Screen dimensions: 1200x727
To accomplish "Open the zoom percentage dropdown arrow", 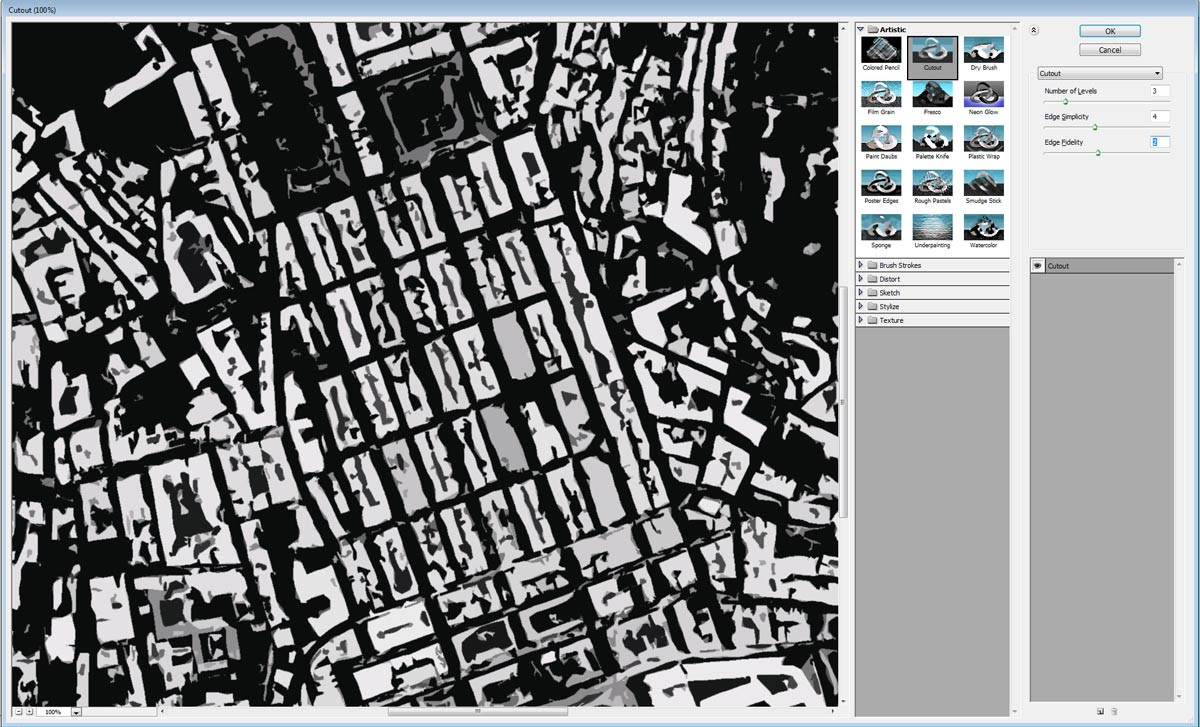I will point(76,712).
